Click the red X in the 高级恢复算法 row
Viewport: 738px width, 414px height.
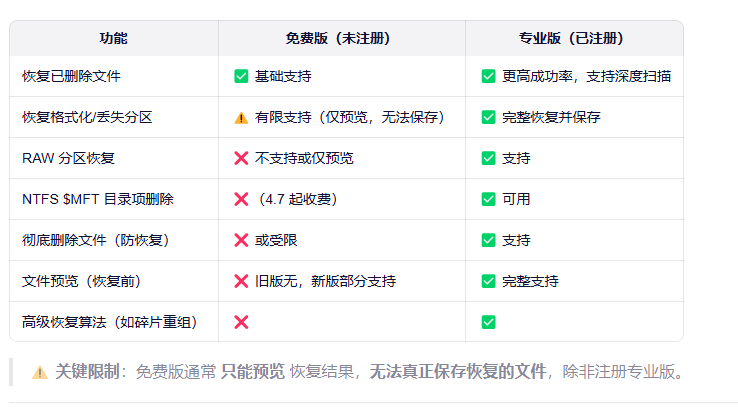pos(241,322)
